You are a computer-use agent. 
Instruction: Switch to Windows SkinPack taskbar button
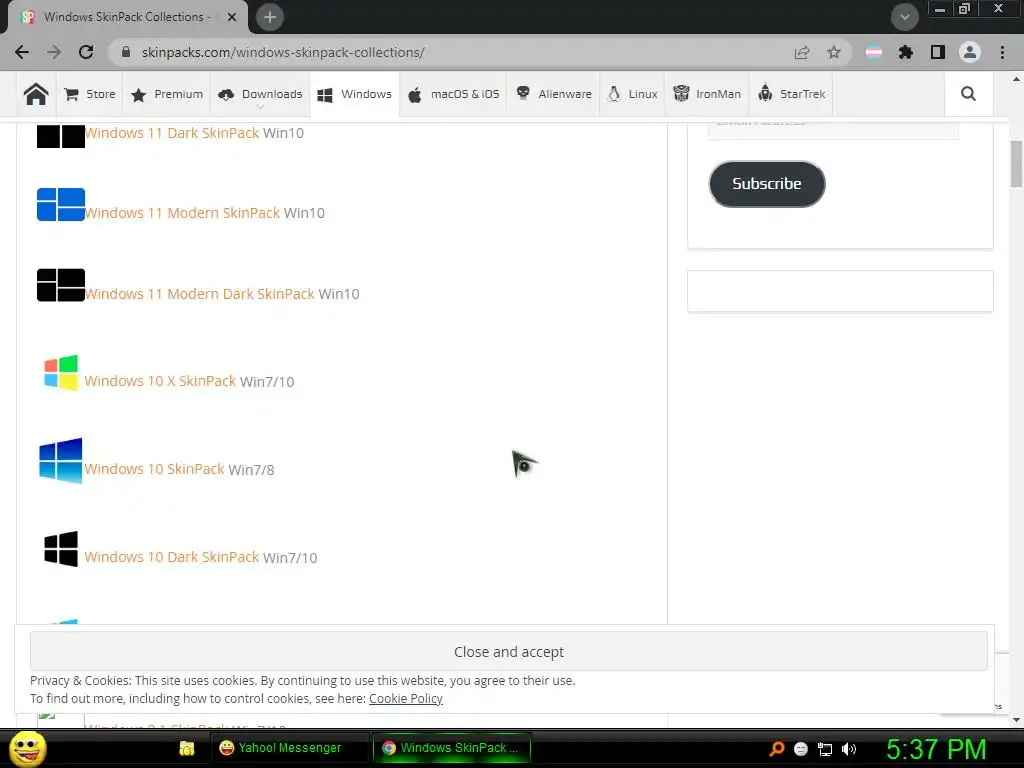click(451, 748)
